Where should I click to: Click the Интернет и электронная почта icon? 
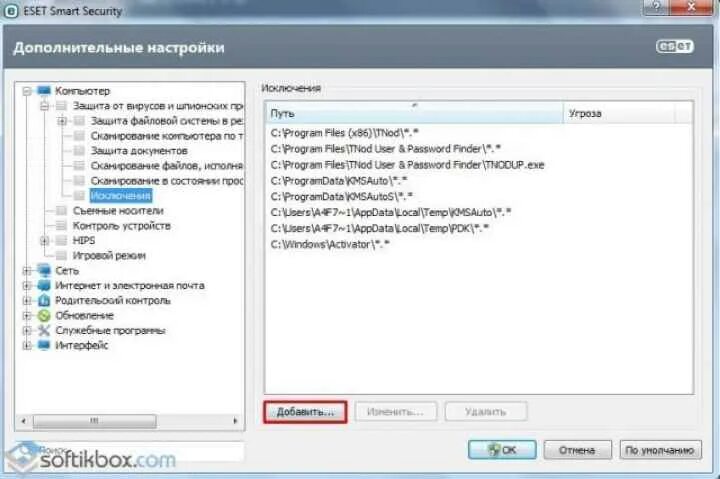44,285
